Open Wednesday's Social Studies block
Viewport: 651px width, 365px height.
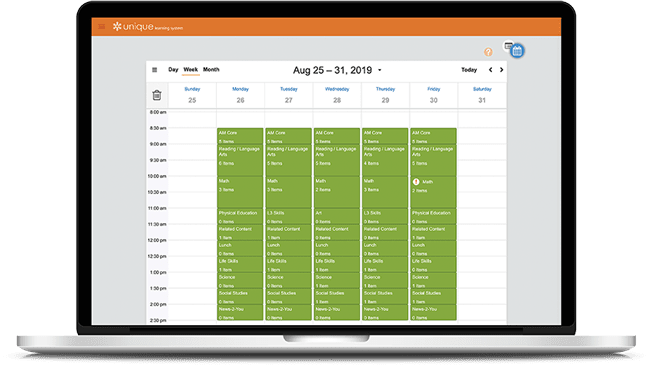pos(337,296)
